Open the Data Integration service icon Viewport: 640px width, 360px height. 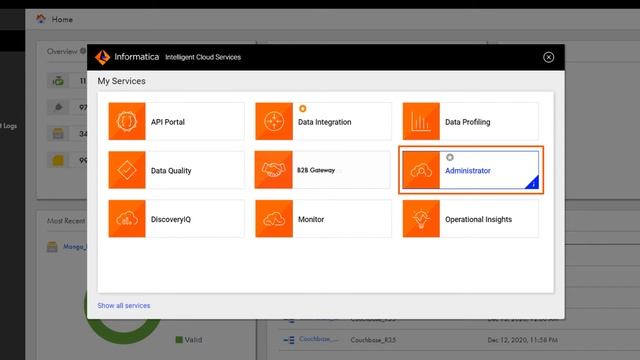pos(274,121)
